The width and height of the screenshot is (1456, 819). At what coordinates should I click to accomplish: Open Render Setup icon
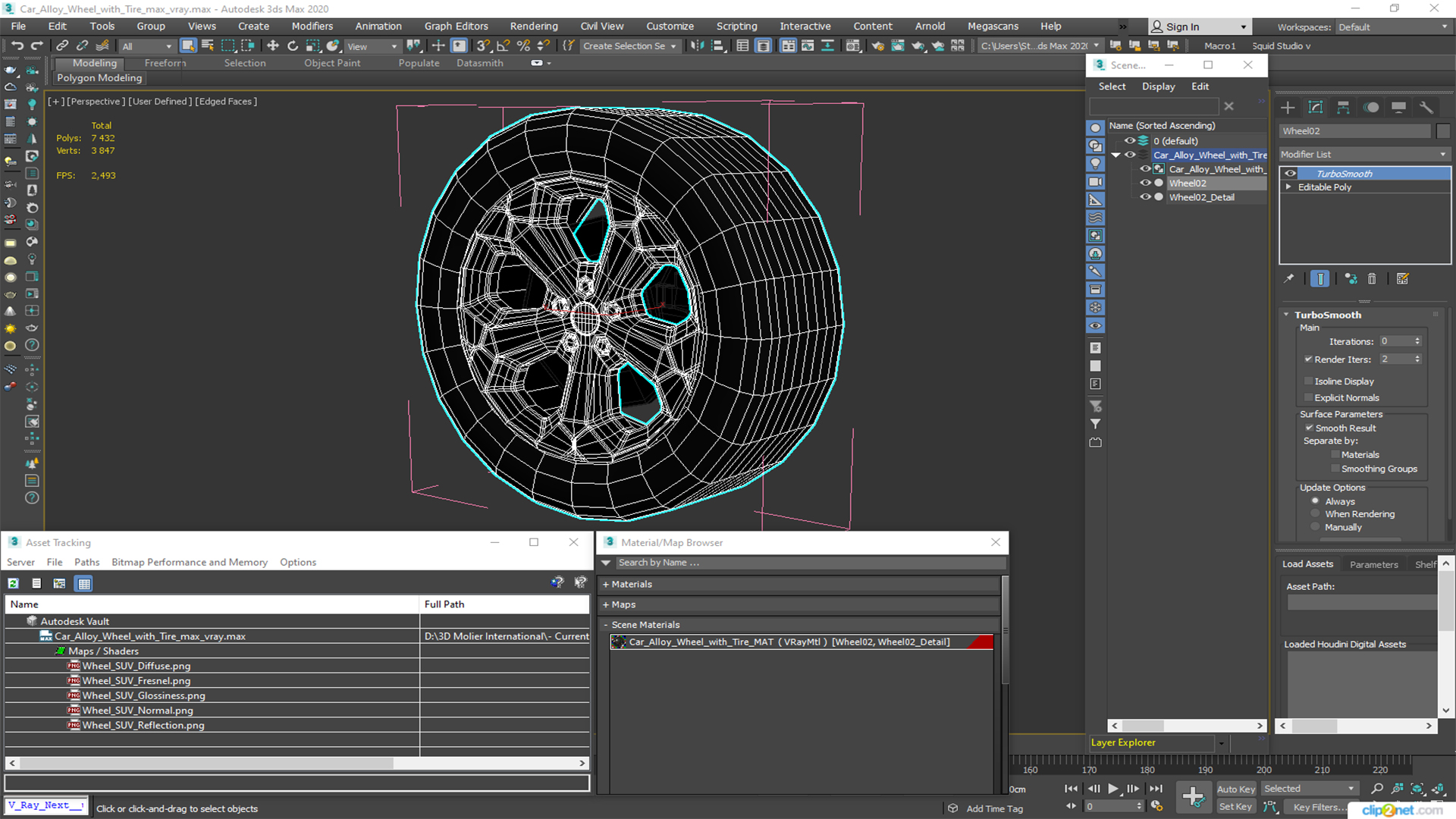tap(877, 45)
